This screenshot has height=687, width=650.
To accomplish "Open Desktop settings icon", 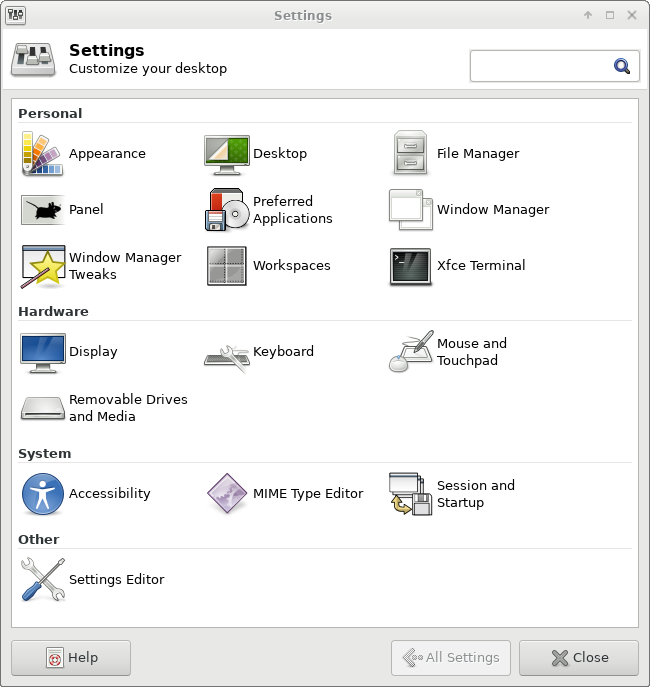I will [x=226, y=154].
